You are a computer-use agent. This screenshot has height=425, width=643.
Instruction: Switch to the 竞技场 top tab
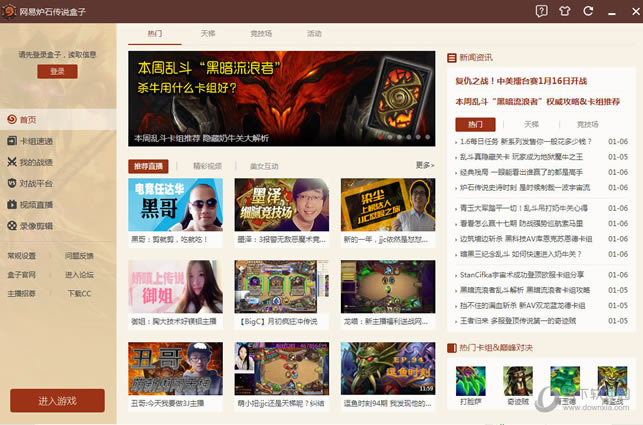pyautogui.click(x=260, y=33)
